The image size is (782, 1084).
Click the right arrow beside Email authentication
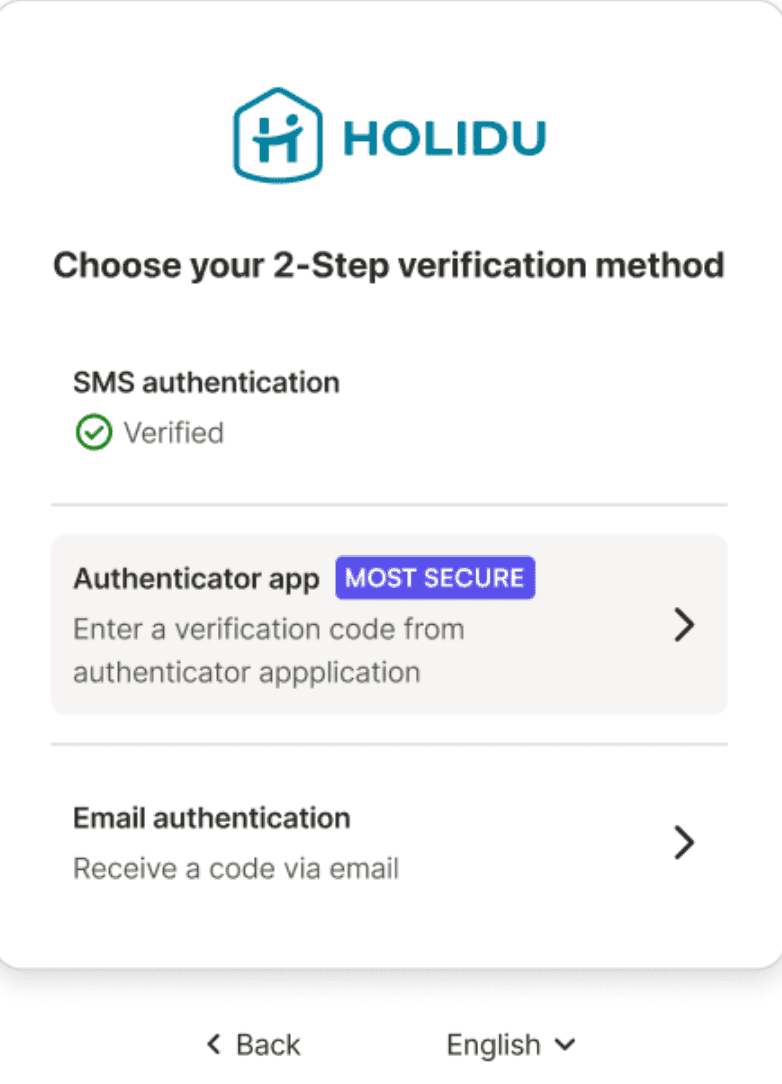(x=684, y=843)
